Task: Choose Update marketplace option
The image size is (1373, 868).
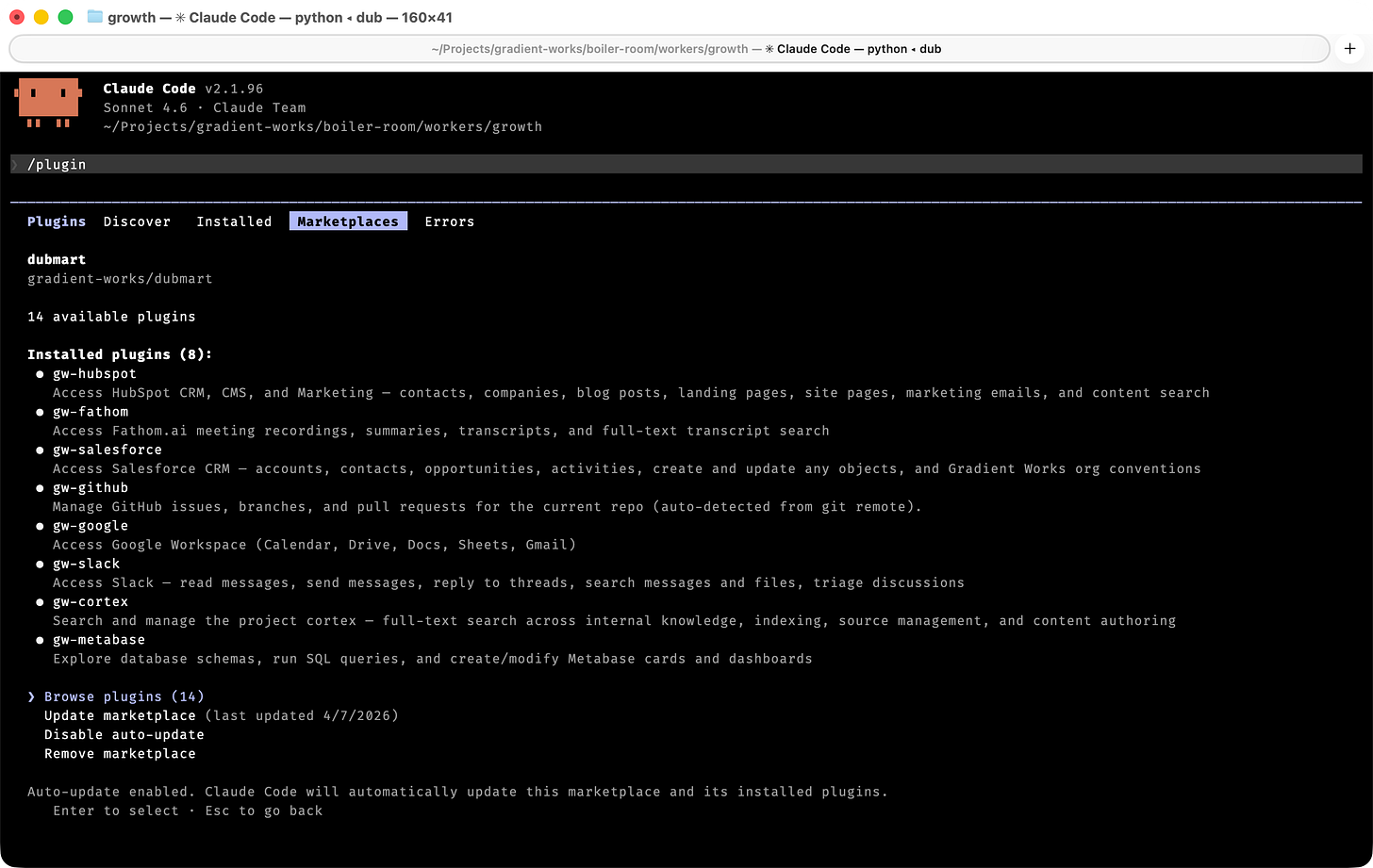Action: tap(120, 715)
